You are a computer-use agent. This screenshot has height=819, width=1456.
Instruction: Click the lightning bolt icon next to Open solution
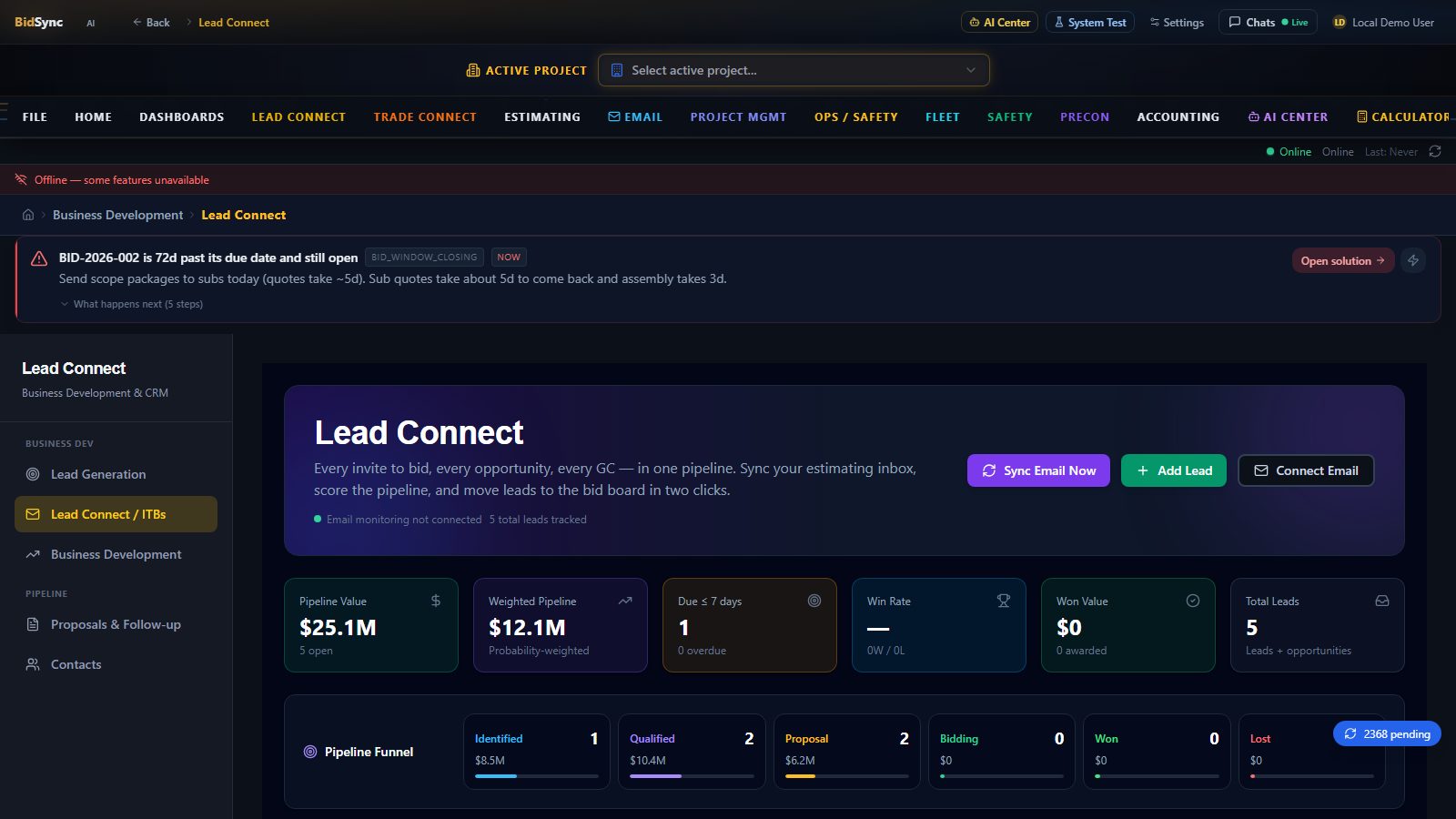pos(1413,260)
